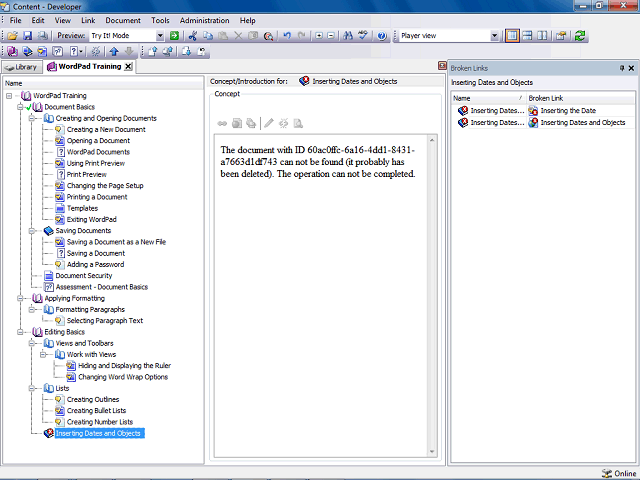This screenshot has height=480, width=640.
Task: Save the outline with the floppy disk icon
Action: click(27, 36)
